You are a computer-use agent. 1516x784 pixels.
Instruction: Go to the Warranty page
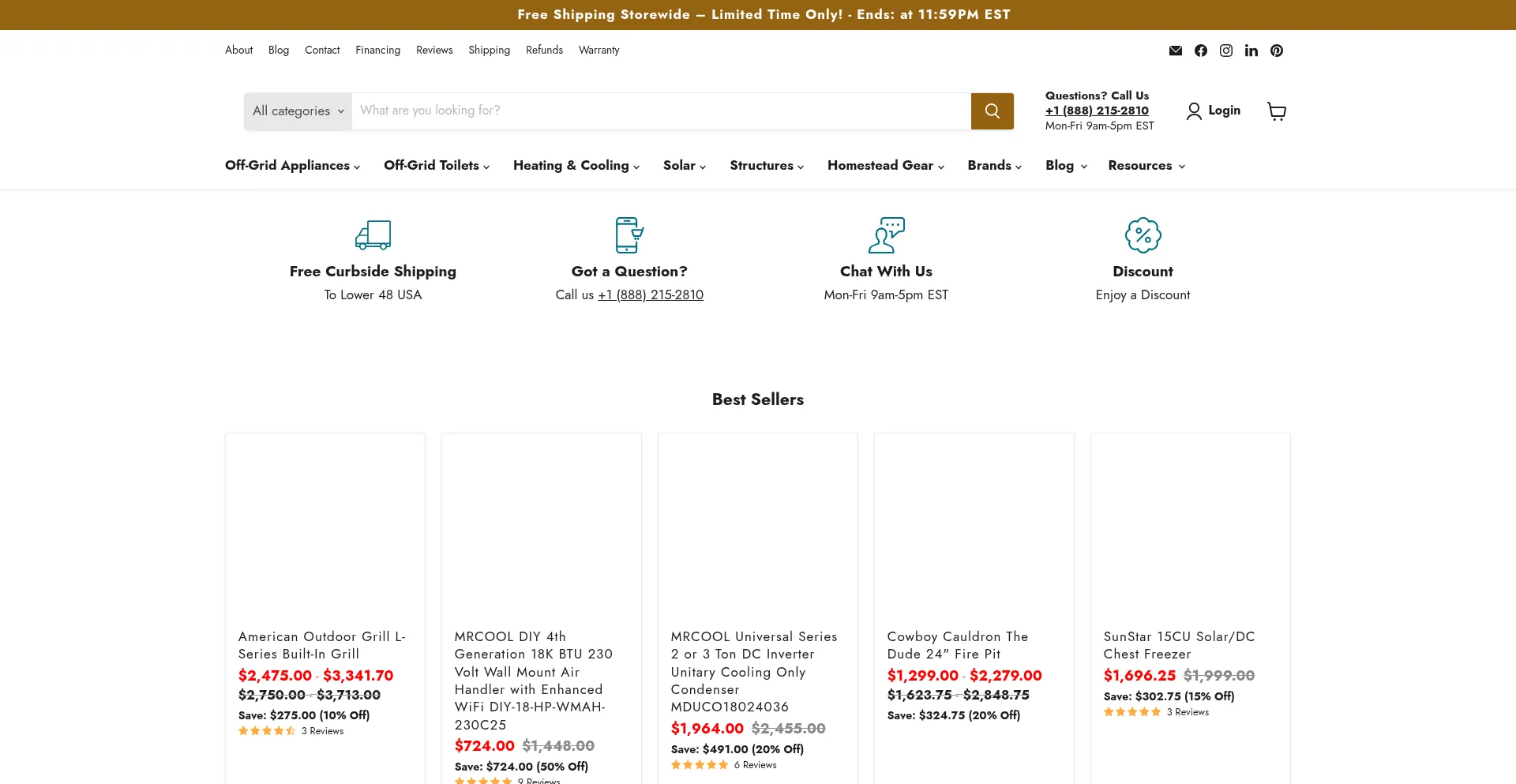[x=599, y=51]
